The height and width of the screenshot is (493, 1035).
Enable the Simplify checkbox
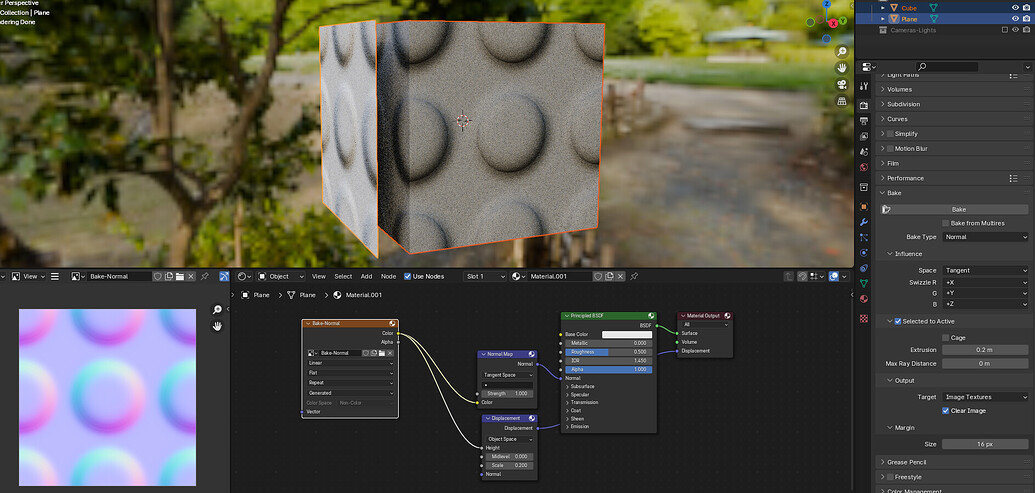(890, 134)
